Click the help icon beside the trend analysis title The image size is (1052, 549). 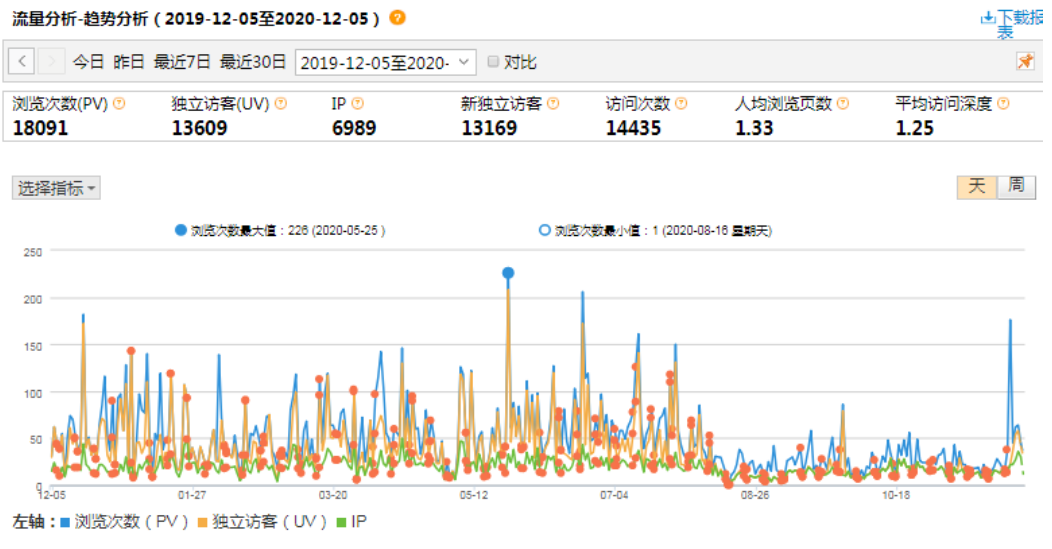coord(398,18)
